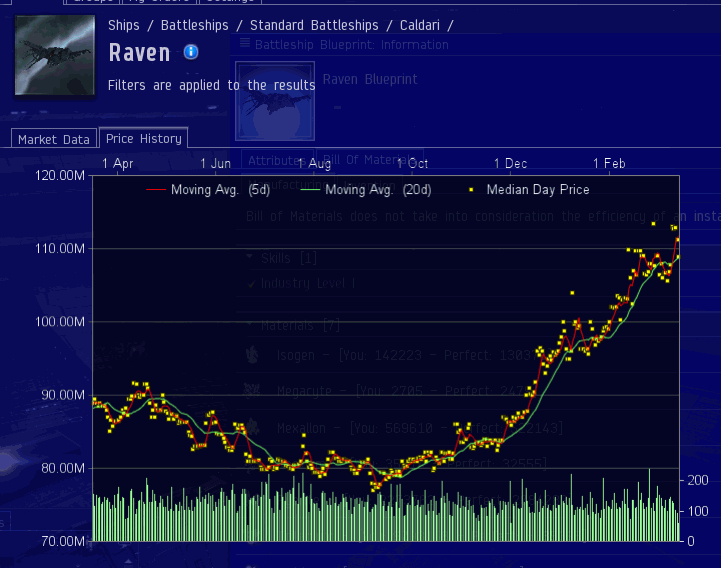Click the Raven ship thumbnail image

(55, 55)
